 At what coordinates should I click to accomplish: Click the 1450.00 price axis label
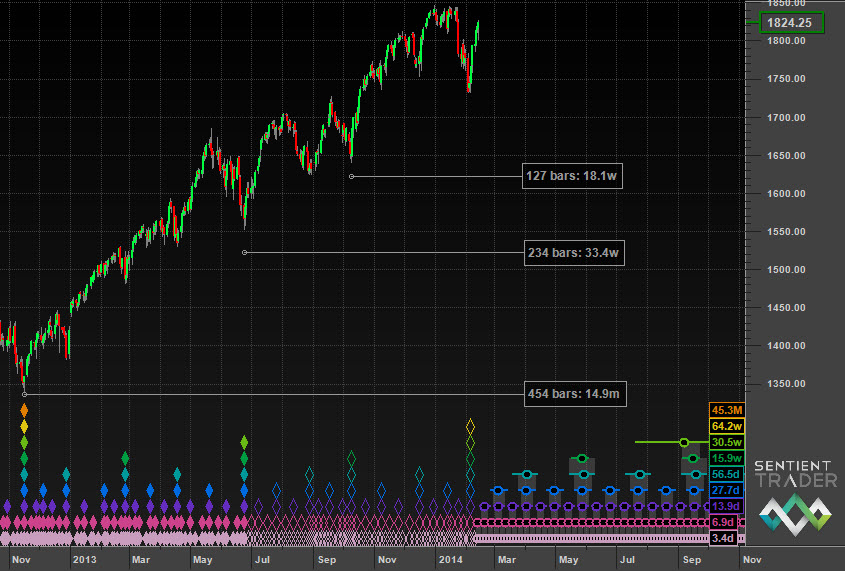pyautogui.click(x=786, y=308)
